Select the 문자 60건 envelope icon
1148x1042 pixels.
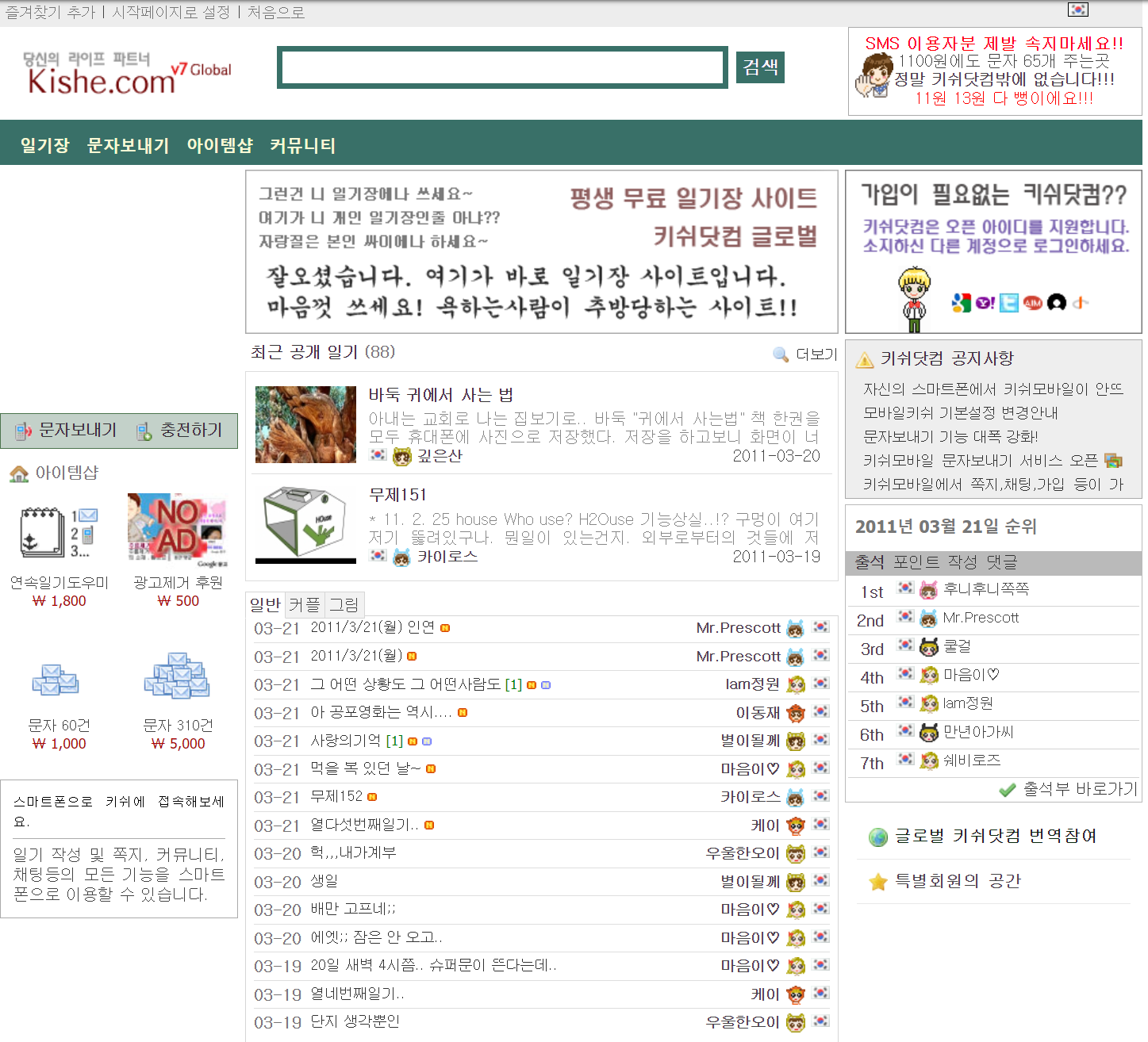(56, 680)
